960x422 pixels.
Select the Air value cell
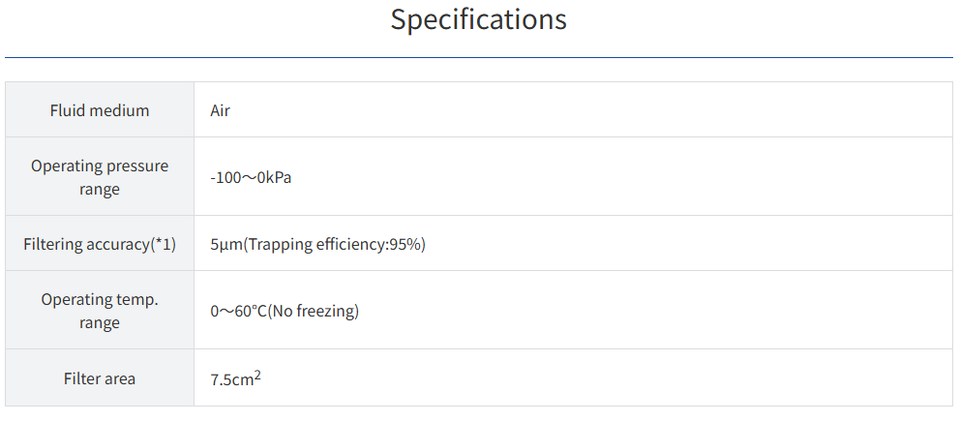click(220, 110)
